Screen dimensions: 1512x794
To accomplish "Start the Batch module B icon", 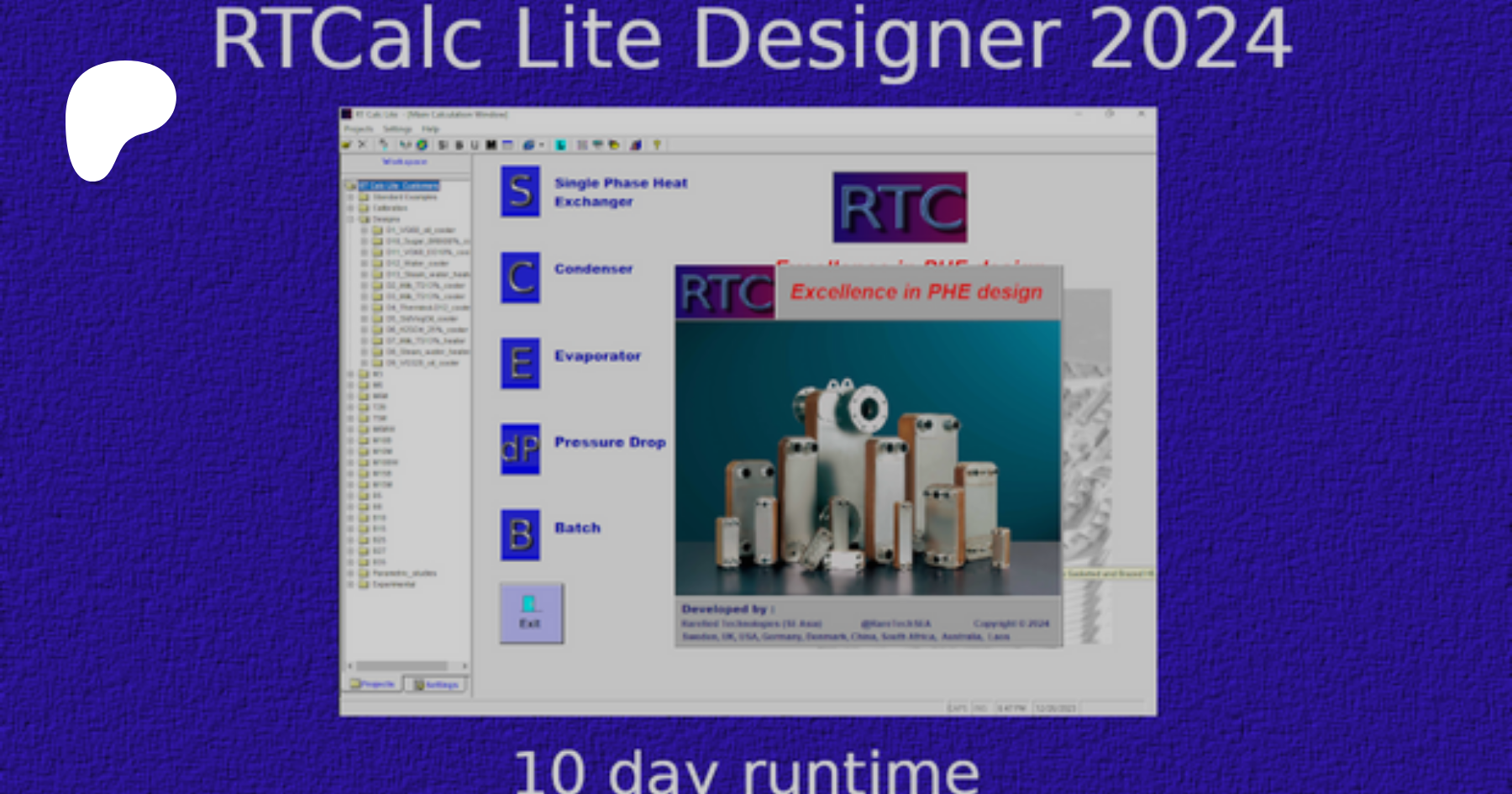I will pos(520,535).
